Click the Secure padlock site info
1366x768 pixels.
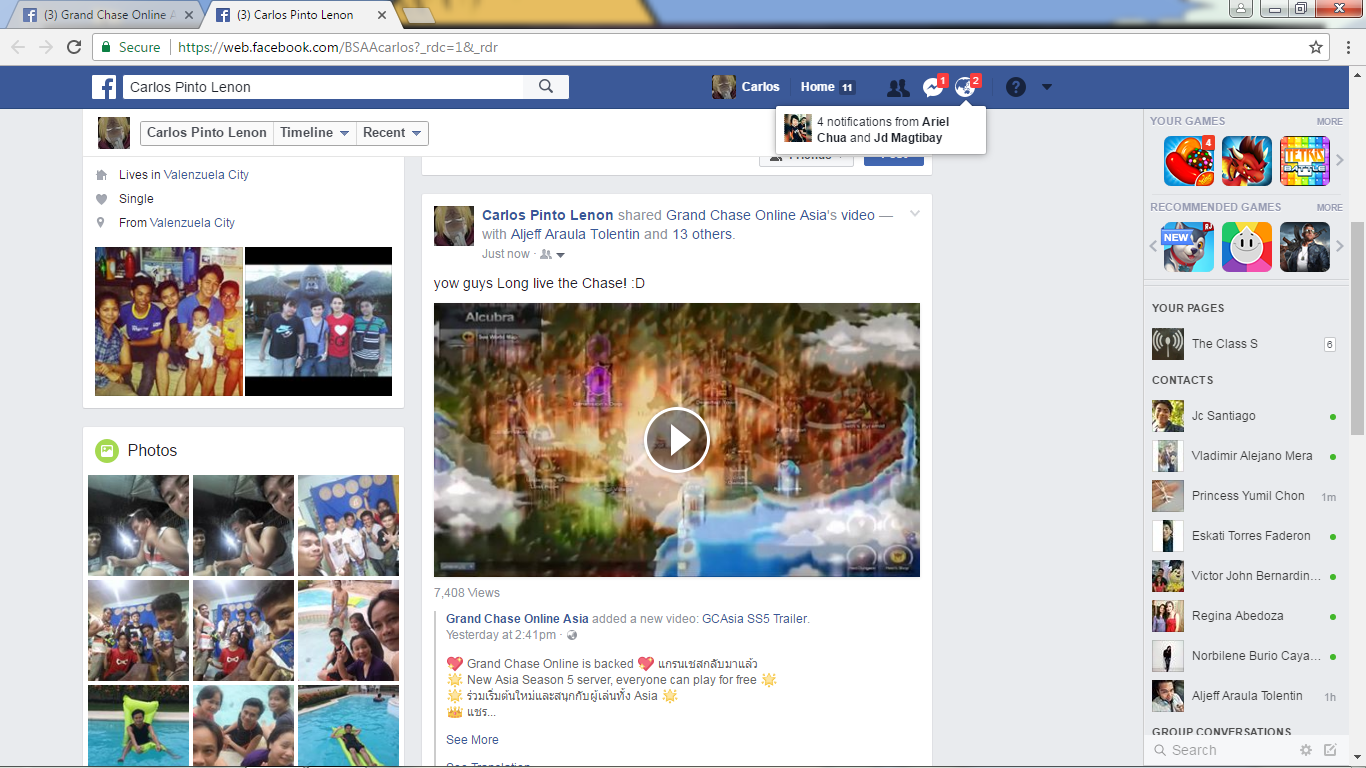point(129,47)
